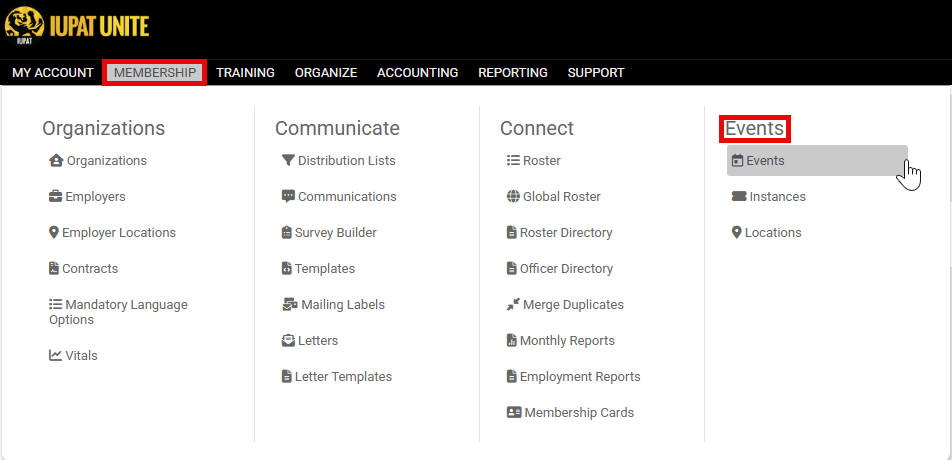Image resolution: width=952 pixels, height=460 pixels.
Task: Click the Distribution Lists funnel icon
Action: [288, 161]
